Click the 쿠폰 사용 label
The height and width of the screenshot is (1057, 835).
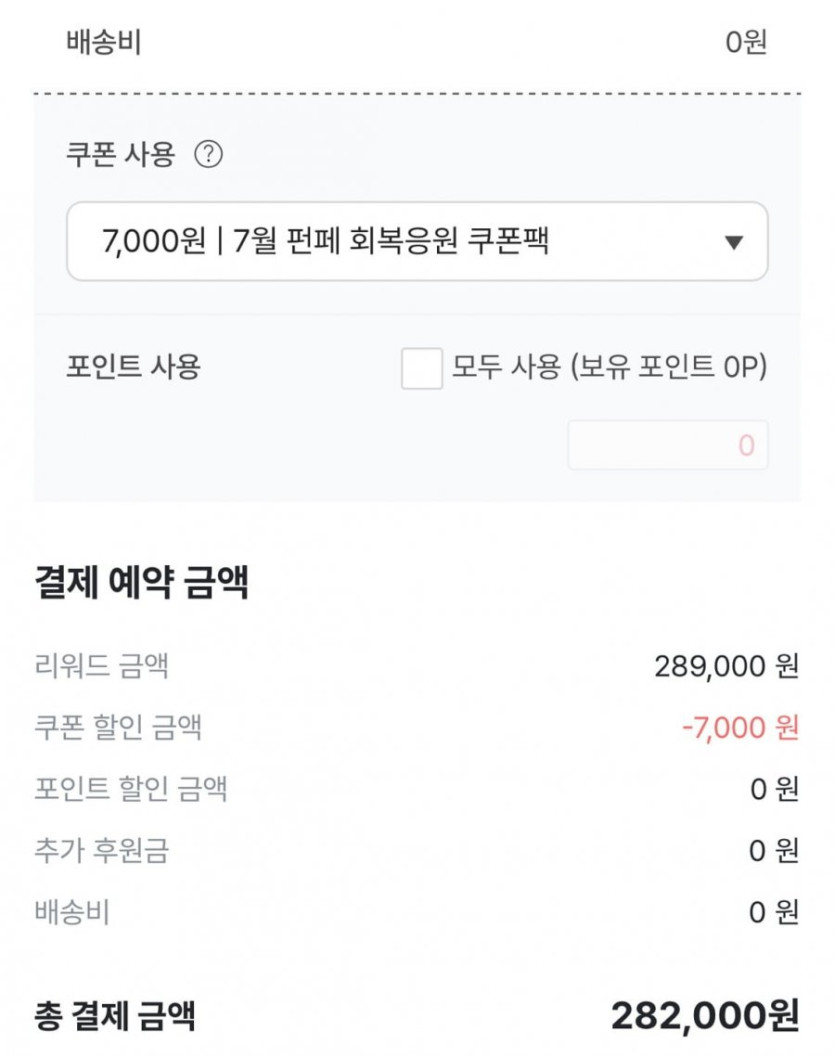tap(120, 155)
